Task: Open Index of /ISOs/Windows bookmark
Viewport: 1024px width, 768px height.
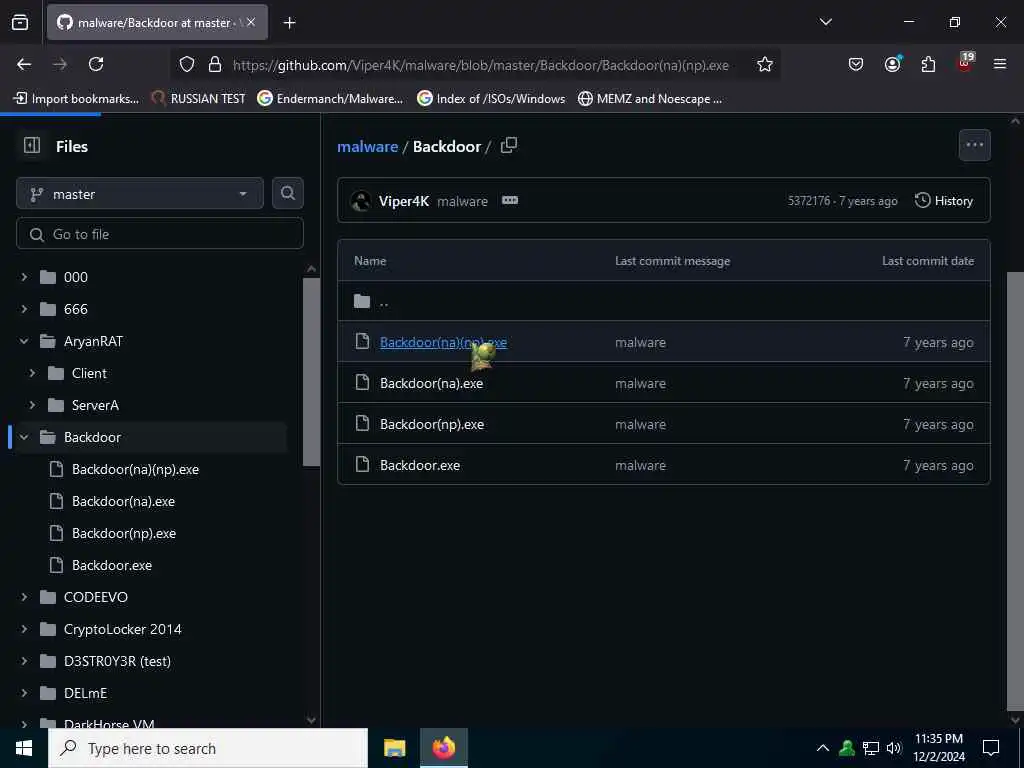Action: coord(491,99)
